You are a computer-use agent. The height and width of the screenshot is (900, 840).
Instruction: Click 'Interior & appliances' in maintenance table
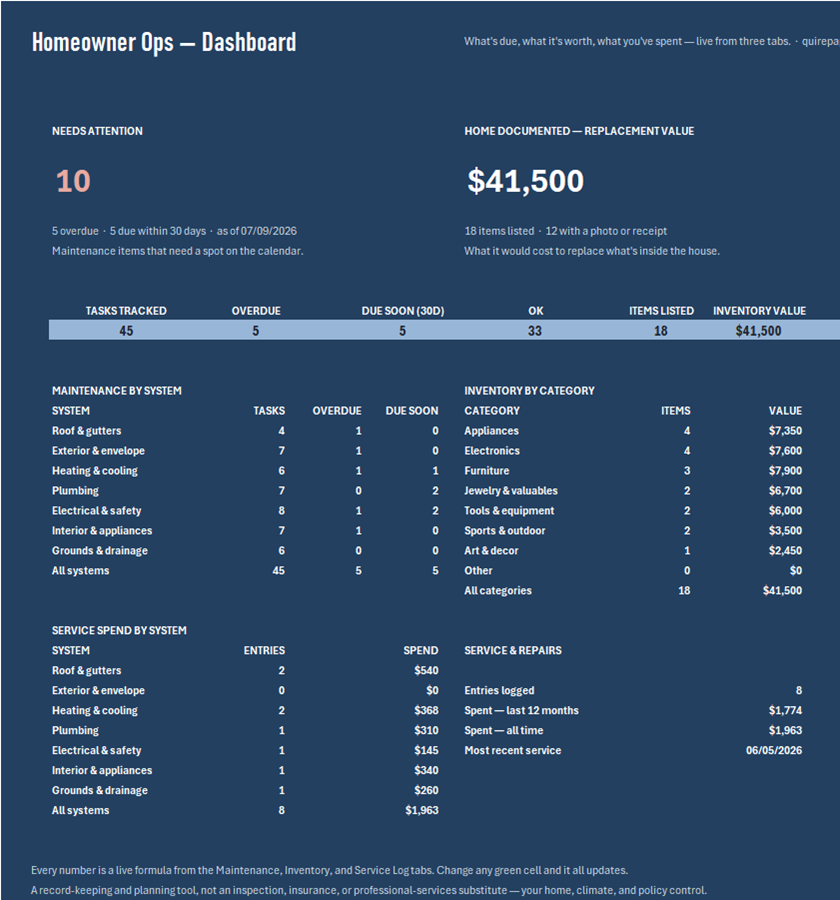[x=102, y=530]
